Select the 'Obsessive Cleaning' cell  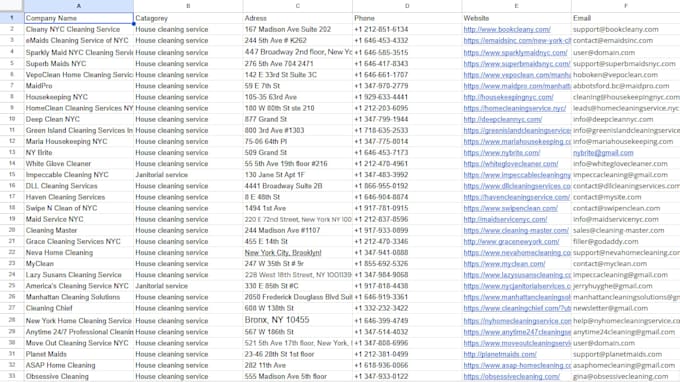click(x=78, y=376)
